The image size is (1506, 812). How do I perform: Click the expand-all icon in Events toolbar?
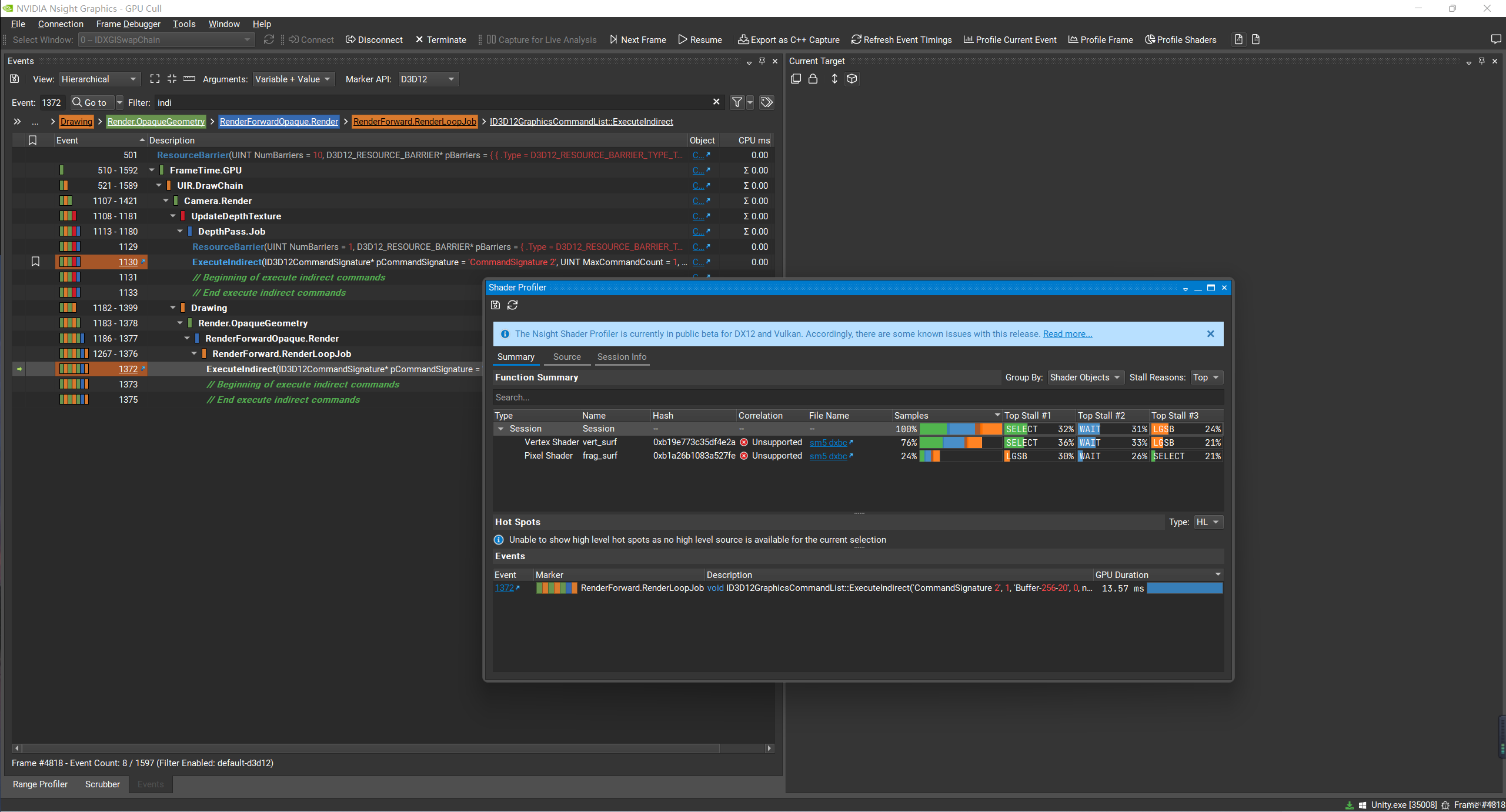155,79
